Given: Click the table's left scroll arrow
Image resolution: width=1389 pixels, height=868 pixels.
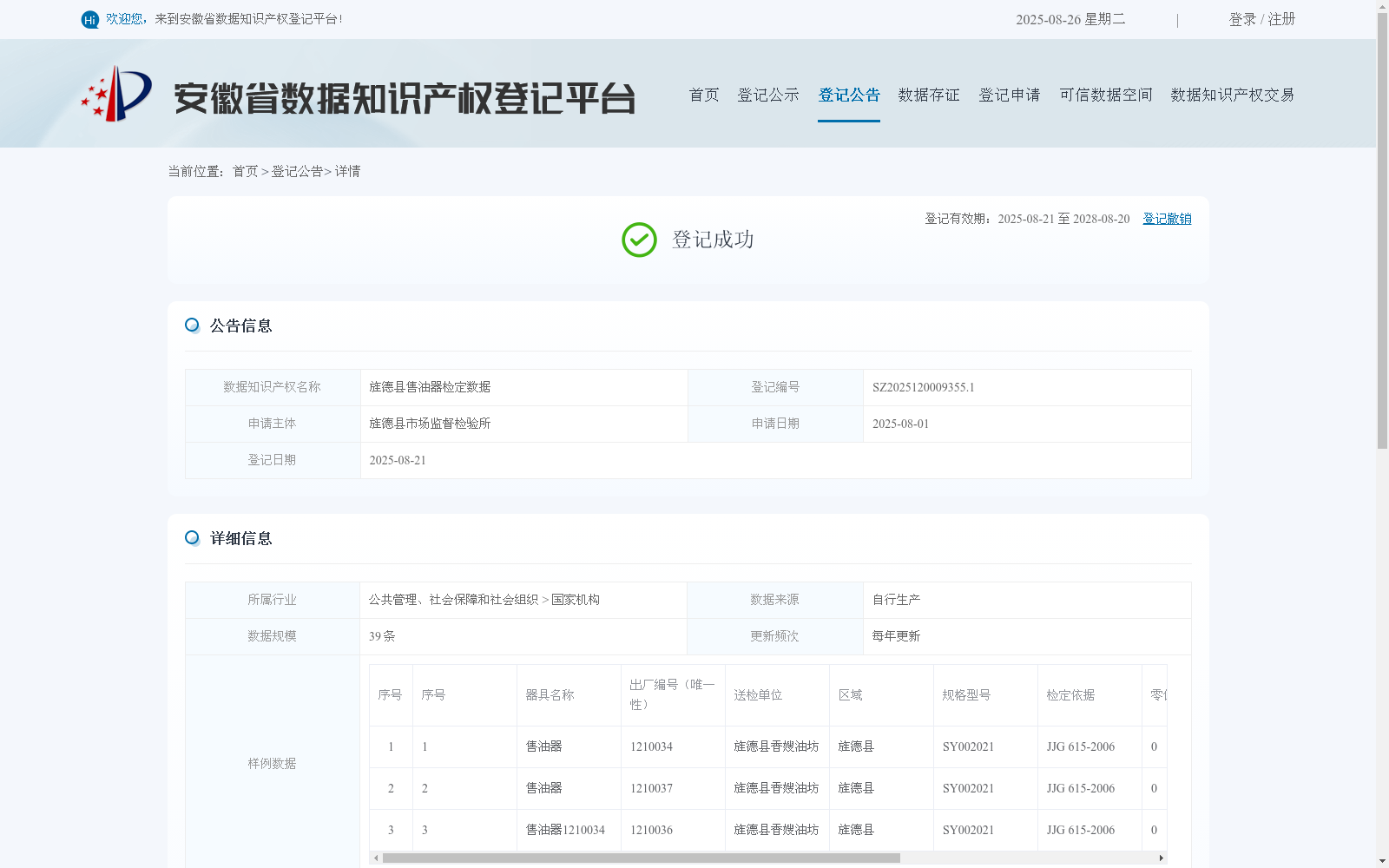Looking at the screenshot, I should pyautogui.click(x=376, y=858).
